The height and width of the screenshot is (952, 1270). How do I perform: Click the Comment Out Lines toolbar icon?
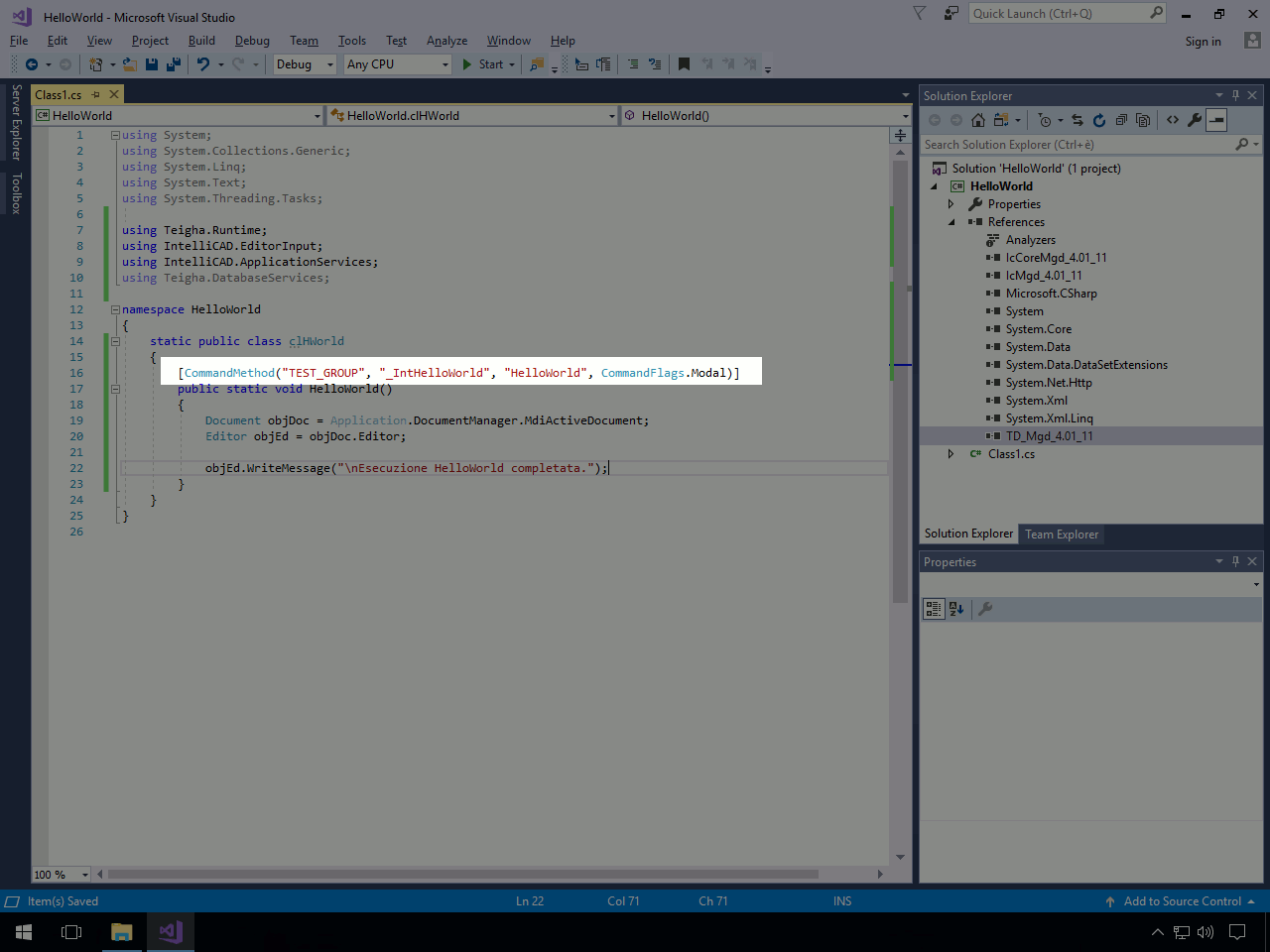633,64
